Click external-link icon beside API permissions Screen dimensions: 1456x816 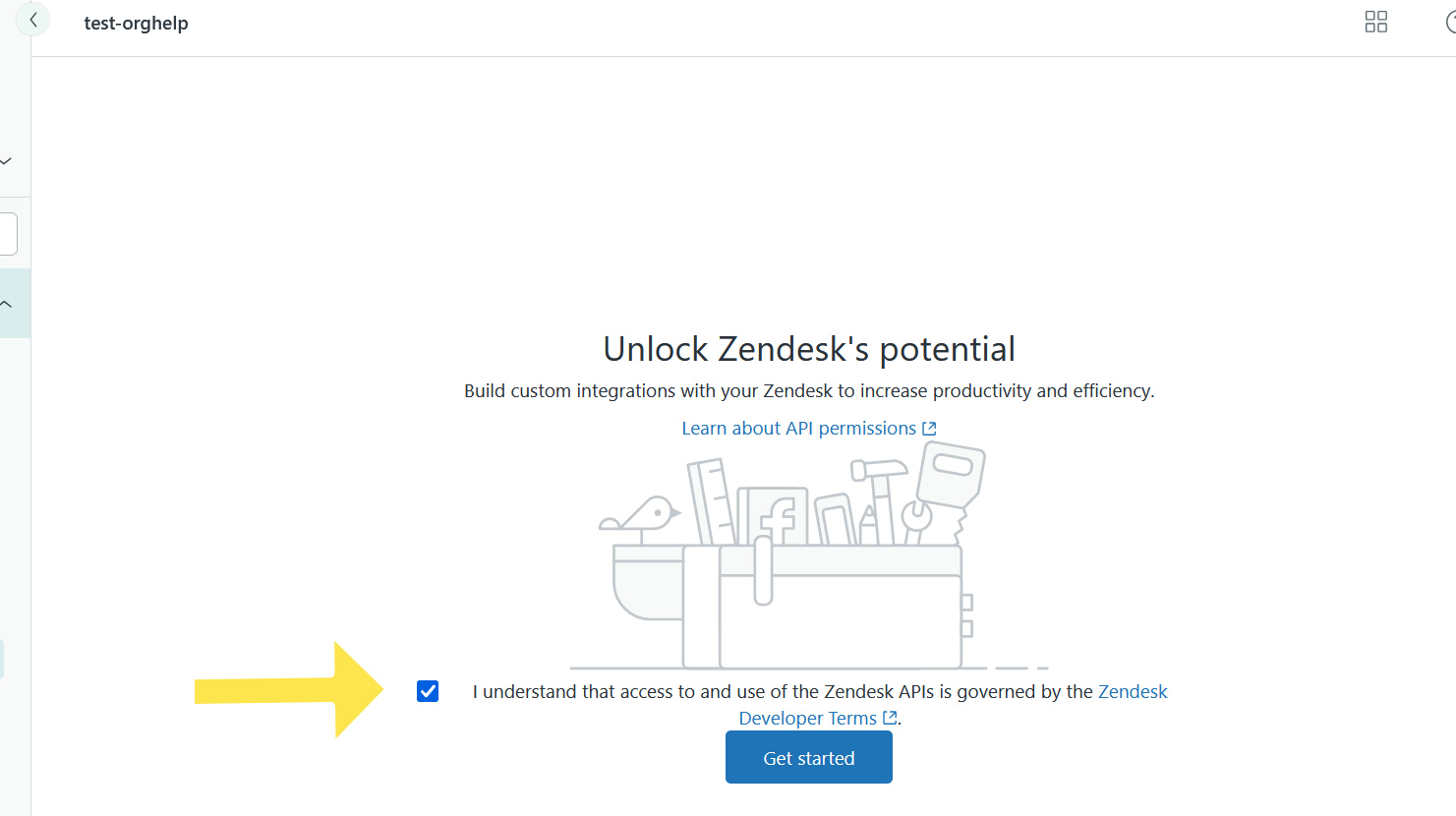coord(929,429)
